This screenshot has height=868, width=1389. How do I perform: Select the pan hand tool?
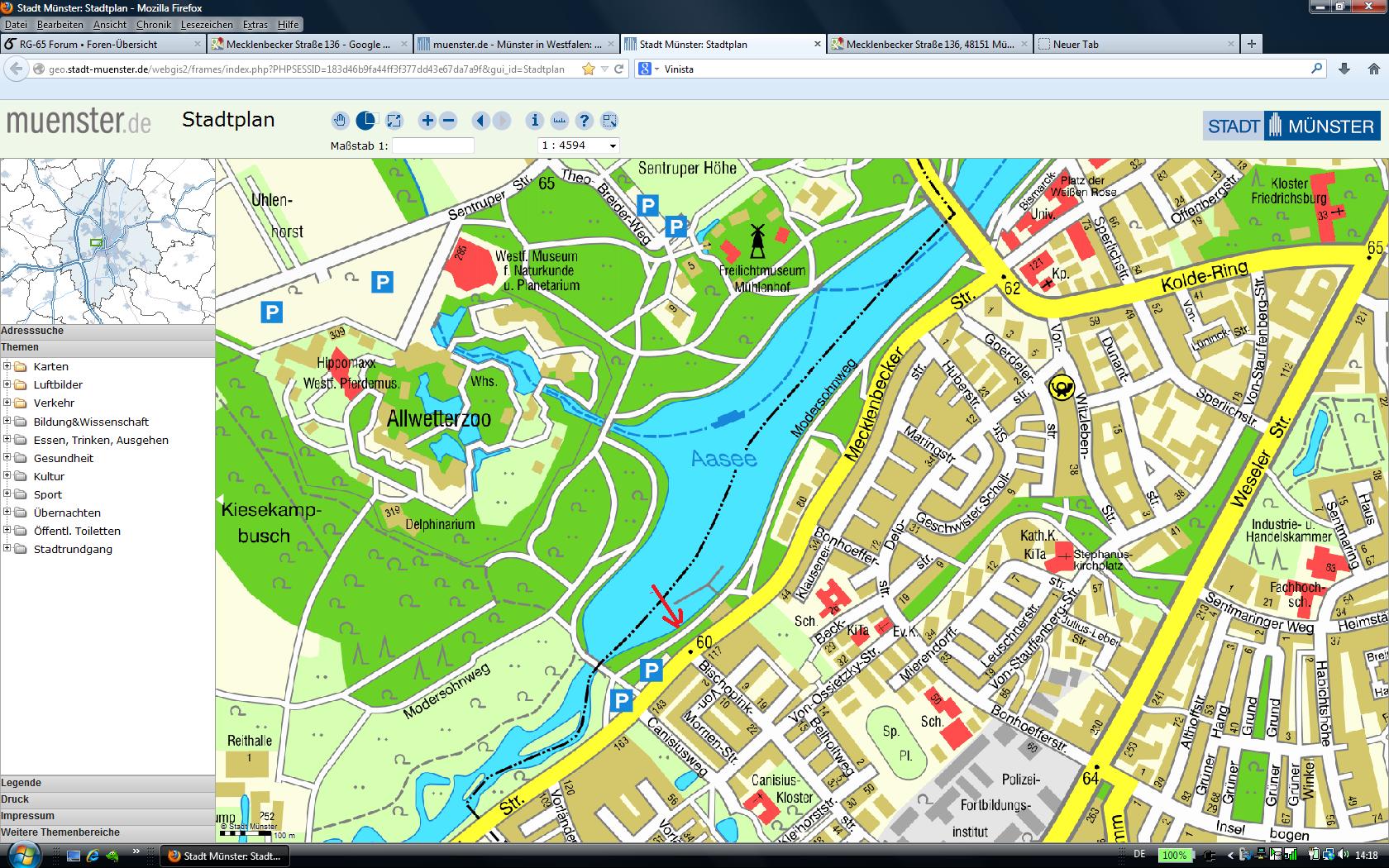(x=340, y=121)
